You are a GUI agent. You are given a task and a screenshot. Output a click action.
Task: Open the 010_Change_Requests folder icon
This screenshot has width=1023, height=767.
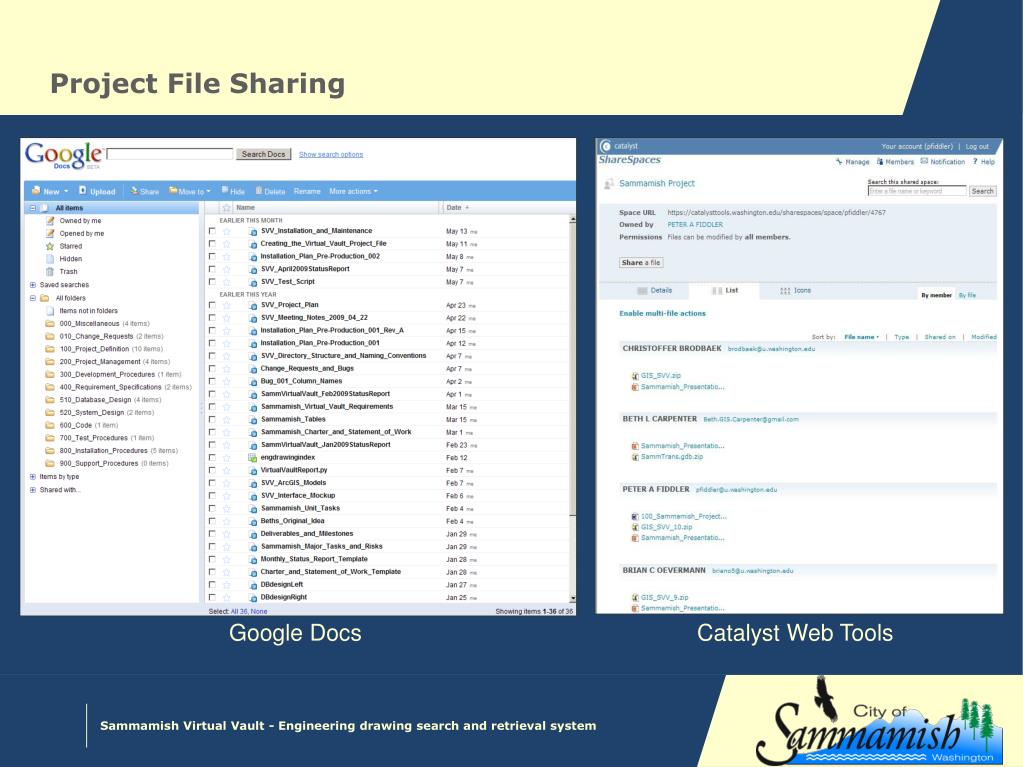point(50,336)
